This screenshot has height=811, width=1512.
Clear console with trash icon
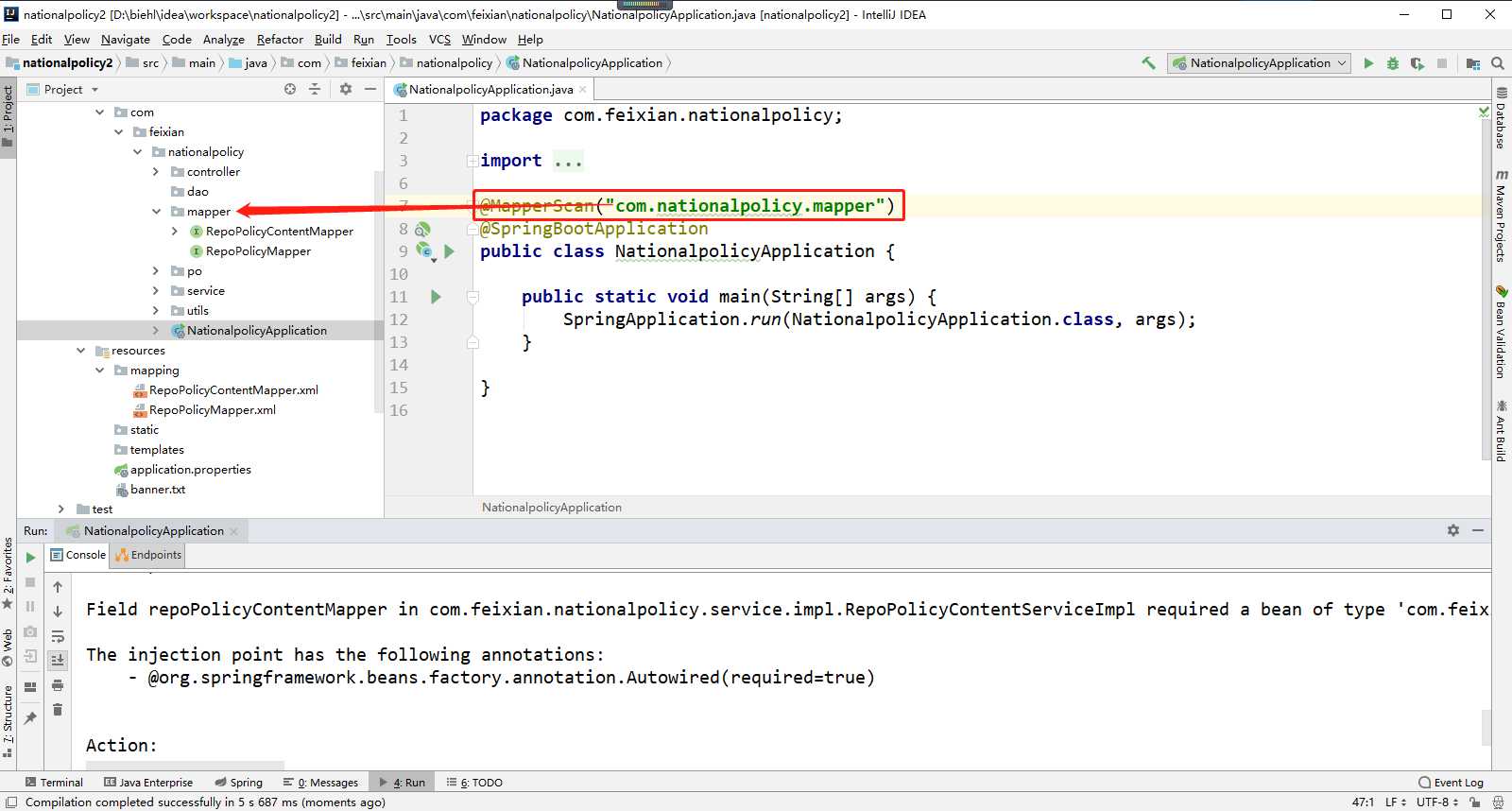(58, 710)
